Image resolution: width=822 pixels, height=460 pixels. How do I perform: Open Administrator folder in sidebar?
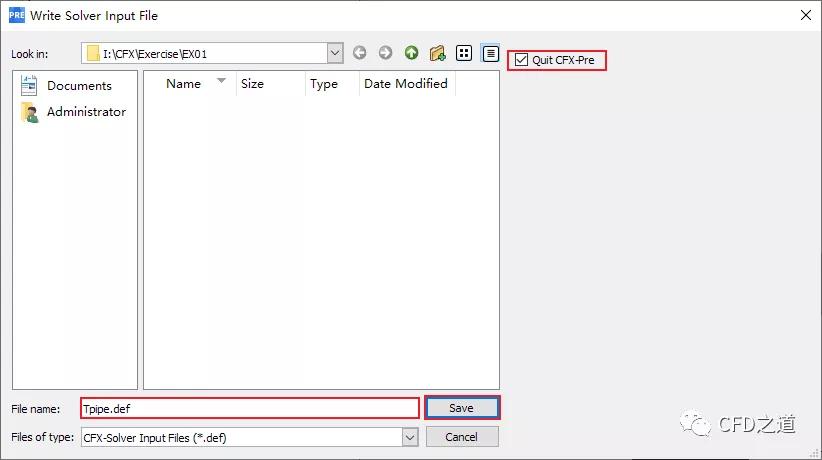[73, 112]
